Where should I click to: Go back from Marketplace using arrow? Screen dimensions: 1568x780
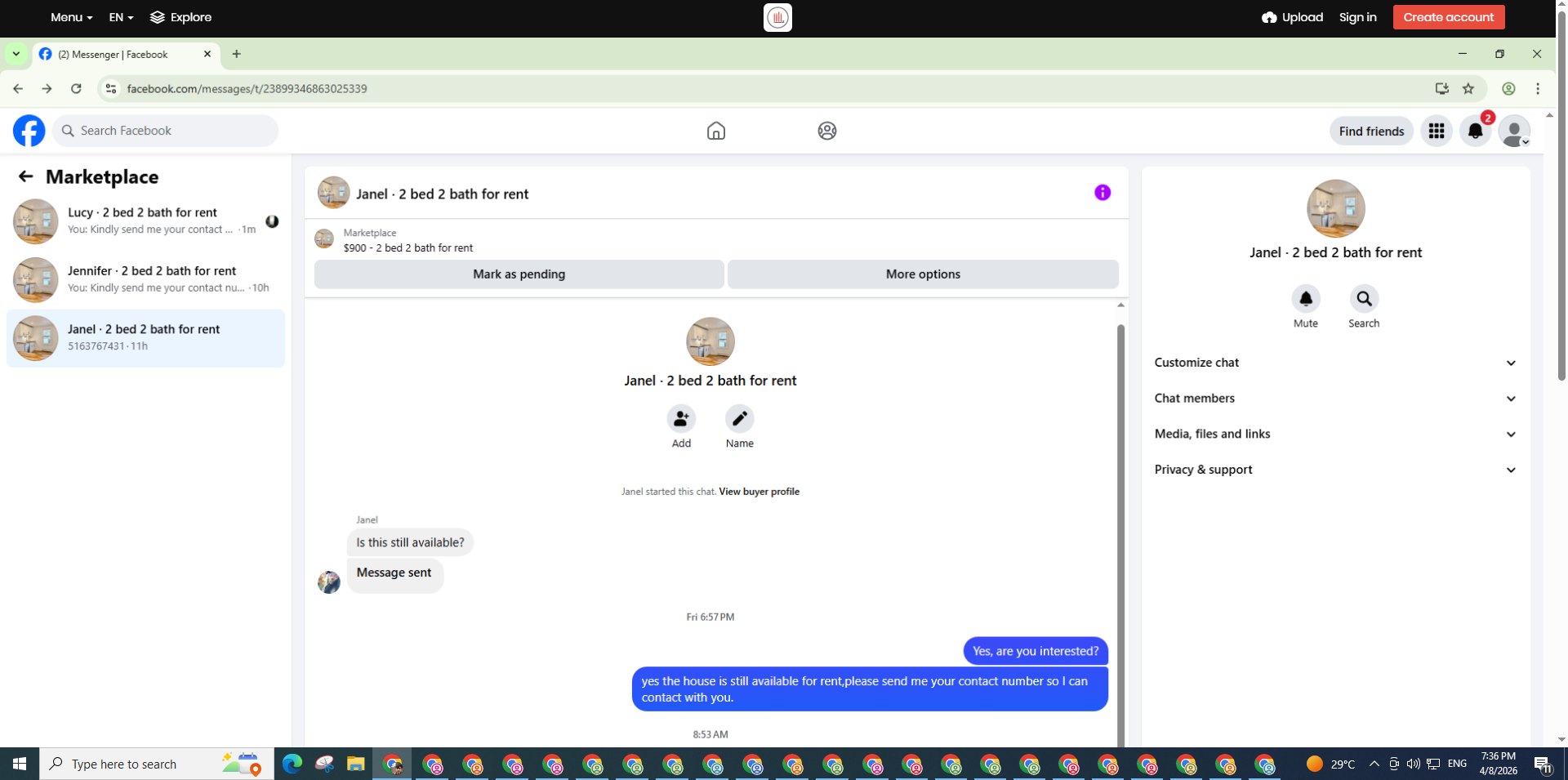pyautogui.click(x=26, y=176)
